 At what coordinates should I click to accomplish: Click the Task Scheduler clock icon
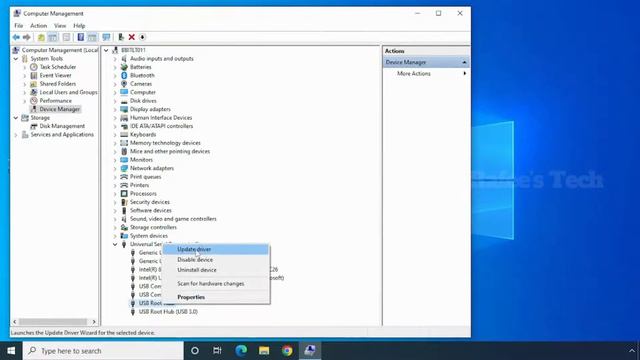pyautogui.click(x=34, y=67)
